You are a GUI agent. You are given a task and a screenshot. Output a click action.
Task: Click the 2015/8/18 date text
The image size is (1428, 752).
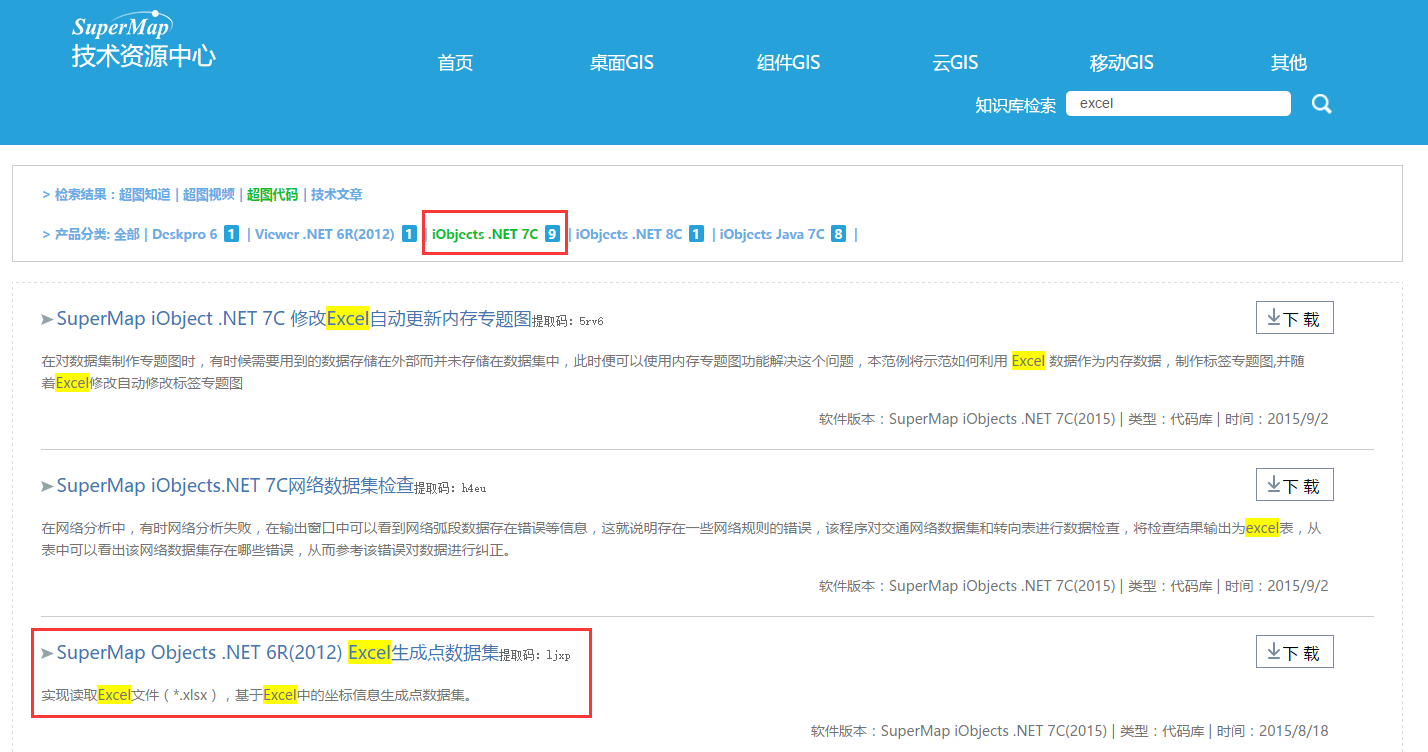[1298, 731]
